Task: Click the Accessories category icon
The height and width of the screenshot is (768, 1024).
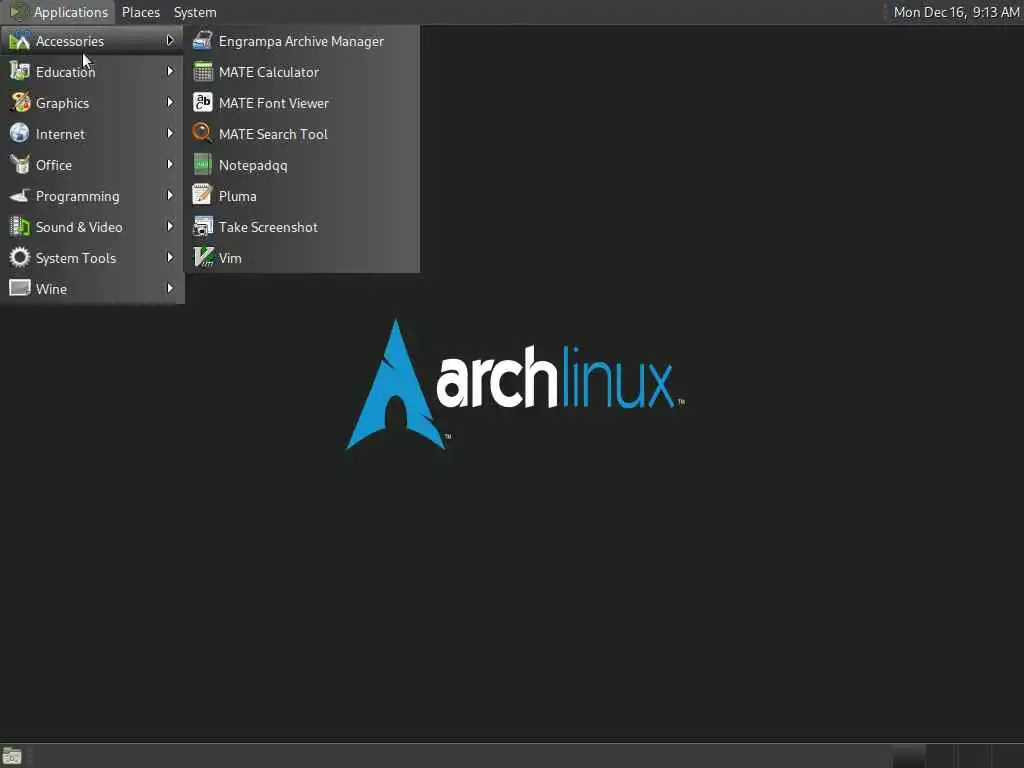Action: (20, 40)
